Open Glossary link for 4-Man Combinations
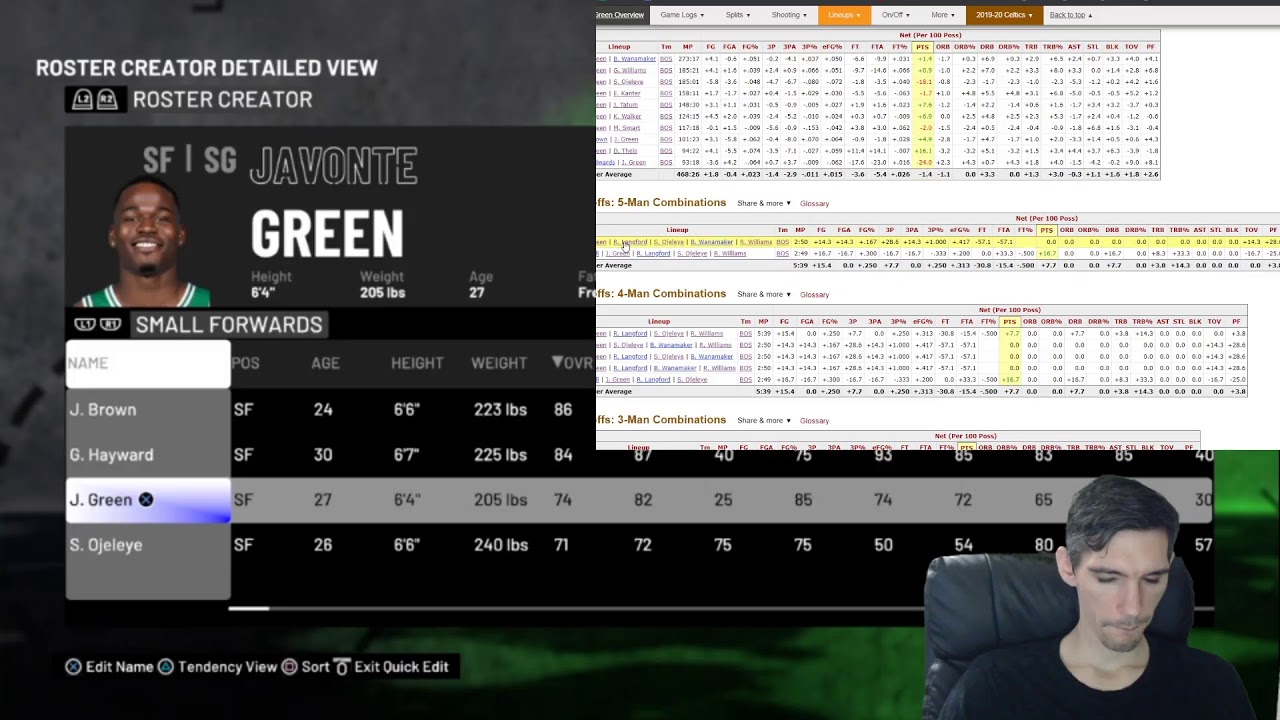Viewport: 1280px width, 720px height. click(x=814, y=295)
